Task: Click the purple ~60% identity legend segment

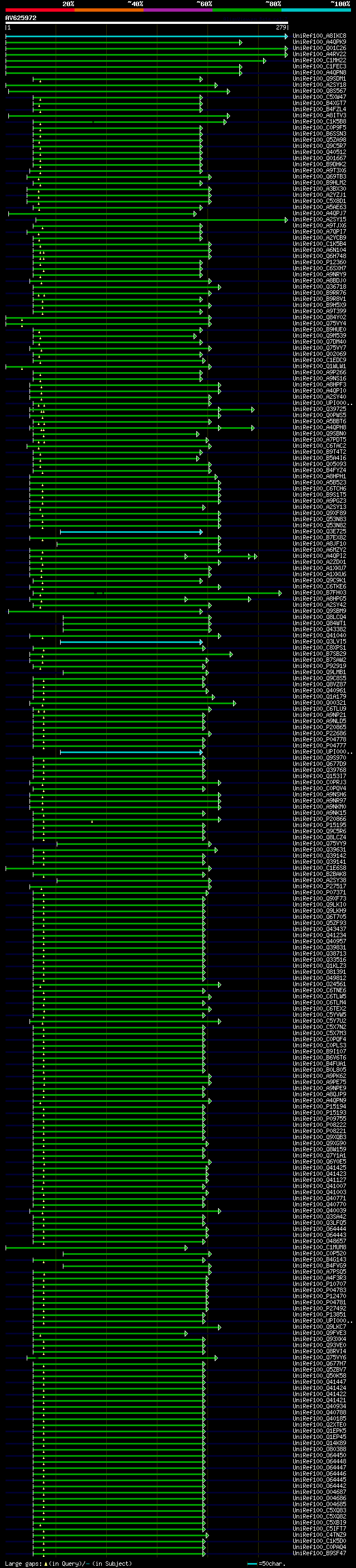Action: [177, 11]
